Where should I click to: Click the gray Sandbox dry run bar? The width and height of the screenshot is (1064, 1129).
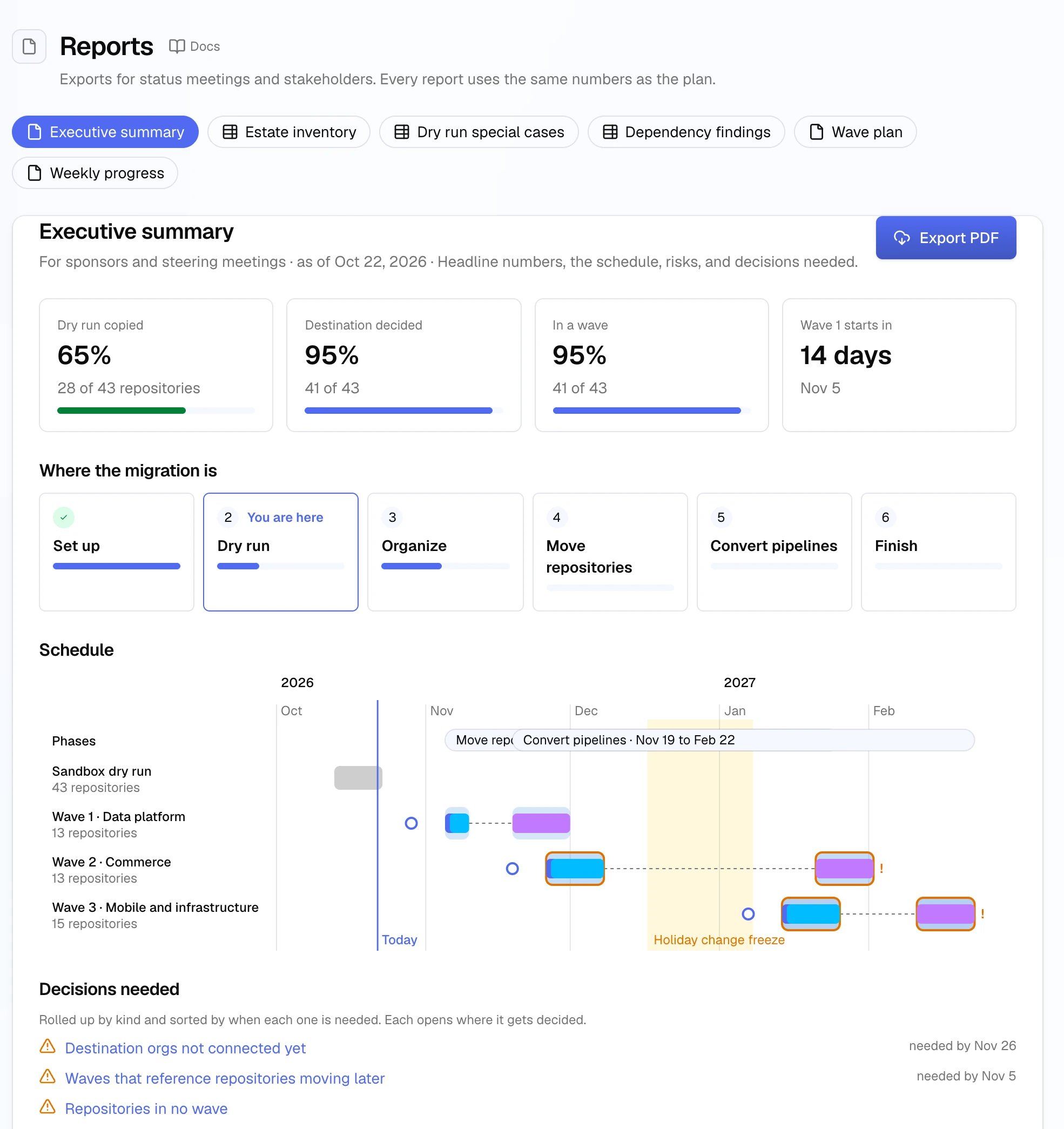click(358, 777)
